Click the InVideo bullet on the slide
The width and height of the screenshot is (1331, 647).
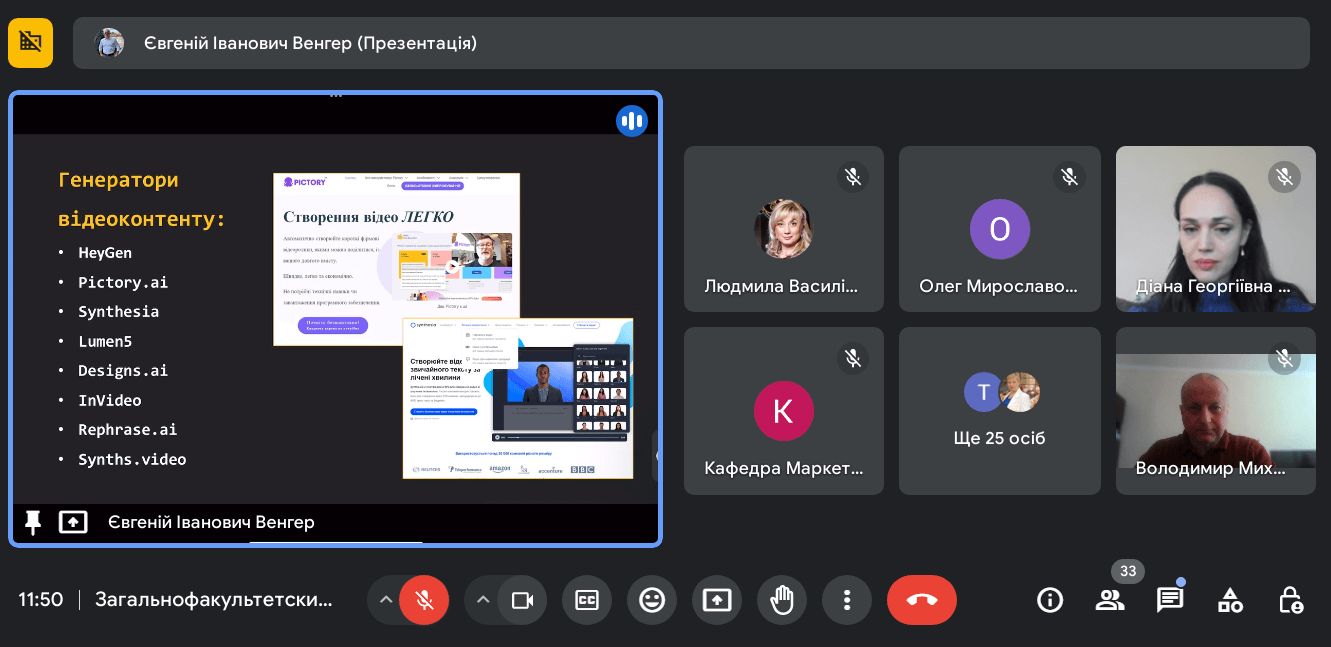coord(110,401)
